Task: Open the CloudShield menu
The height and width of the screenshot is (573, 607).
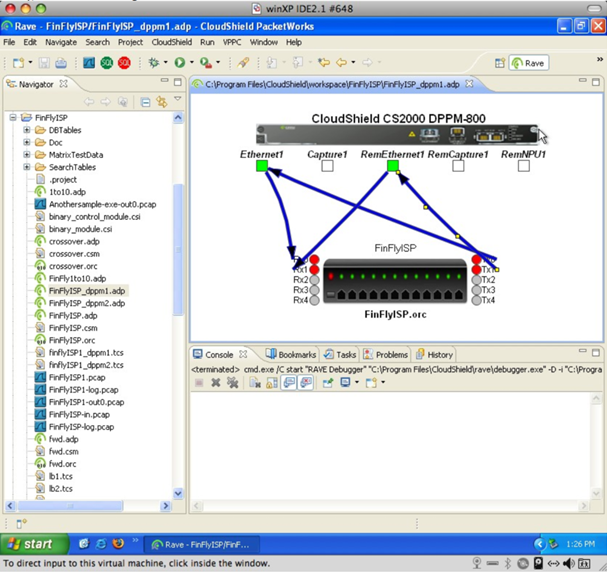Action: (x=171, y=42)
